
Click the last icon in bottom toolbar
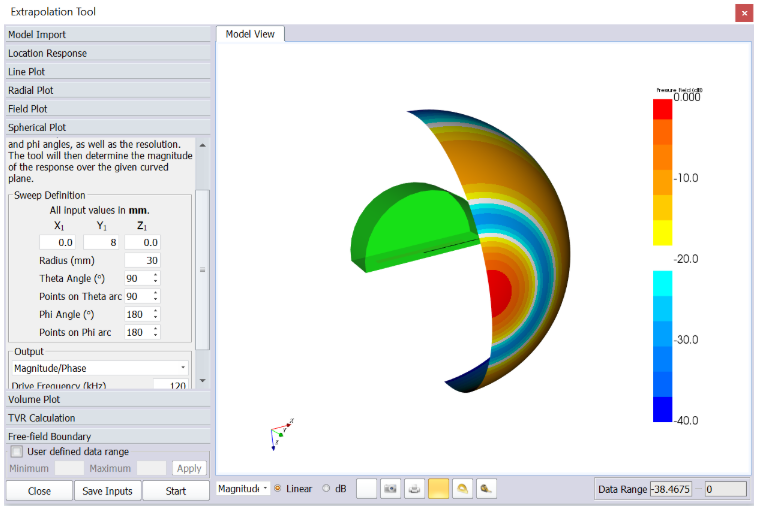[x=486, y=489]
